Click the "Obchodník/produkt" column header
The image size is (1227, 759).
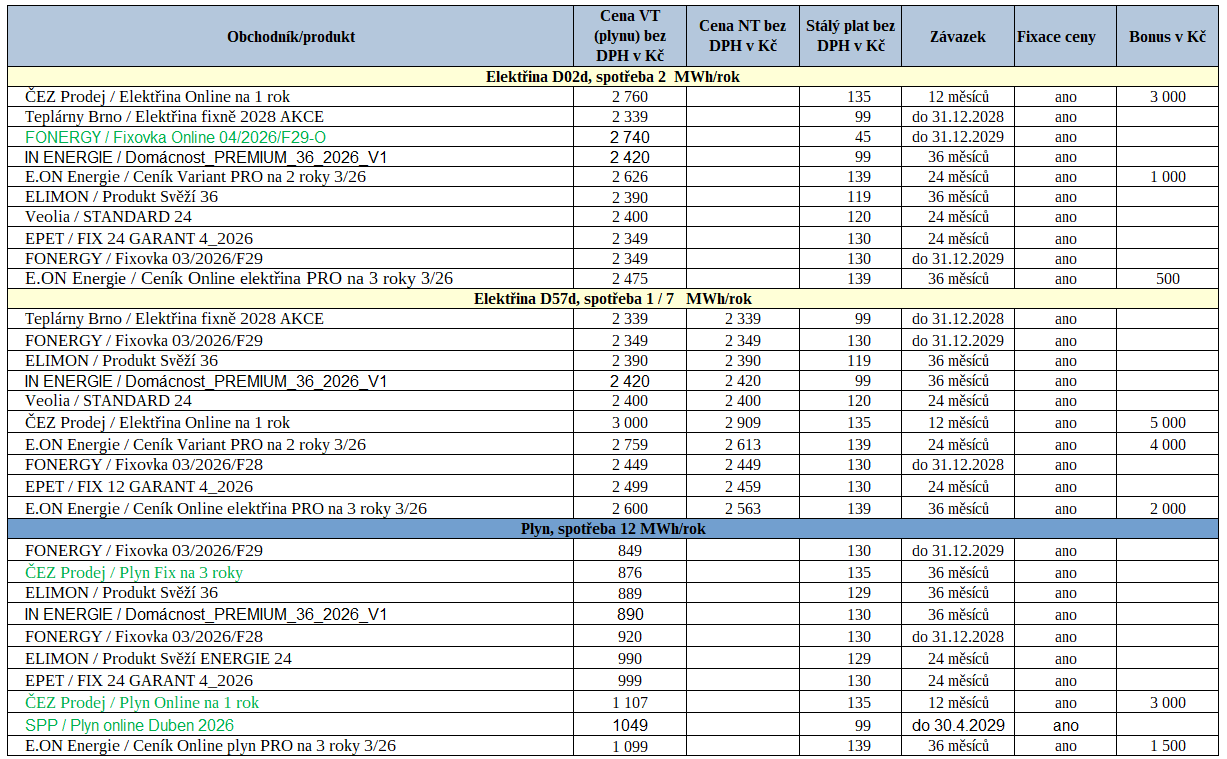point(290,37)
